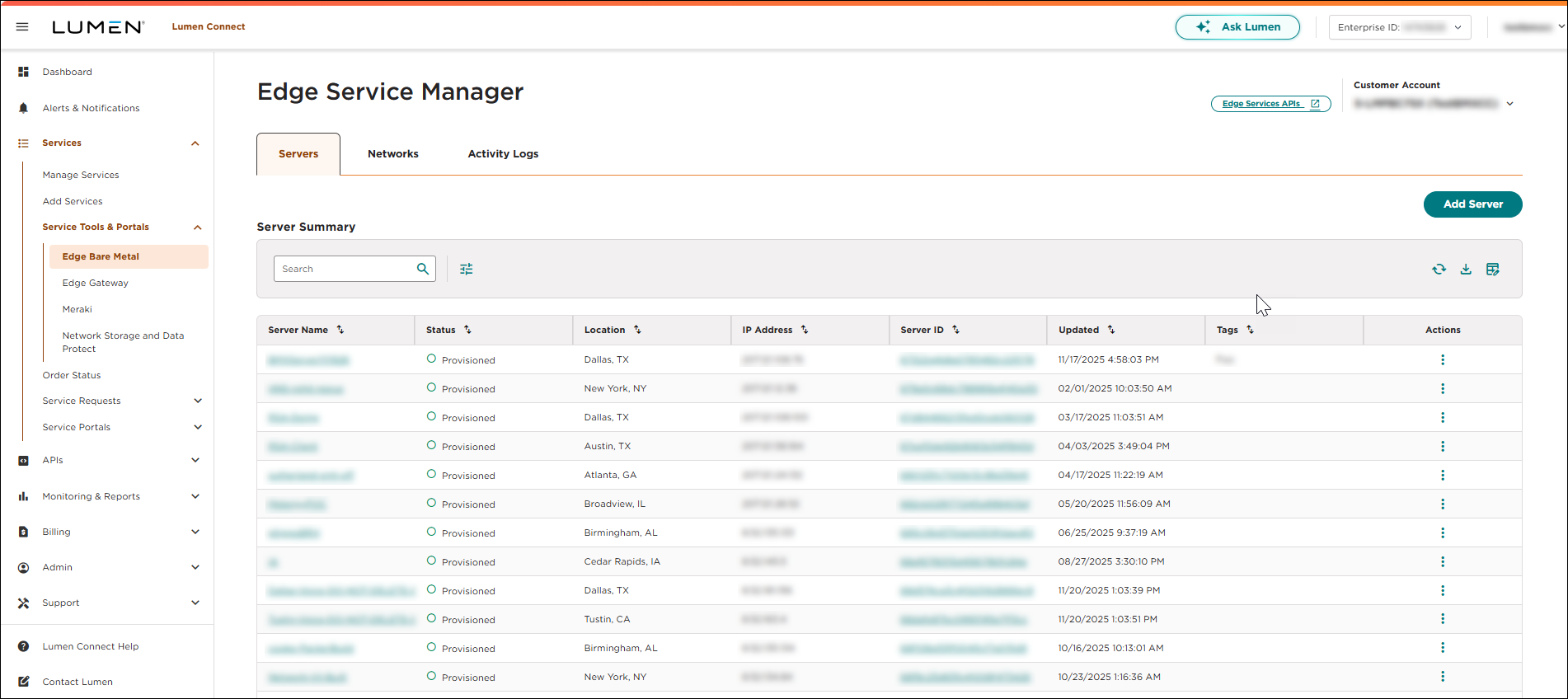Open Edge Gateway in sidebar
The height and width of the screenshot is (699, 1568).
click(x=96, y=283)
